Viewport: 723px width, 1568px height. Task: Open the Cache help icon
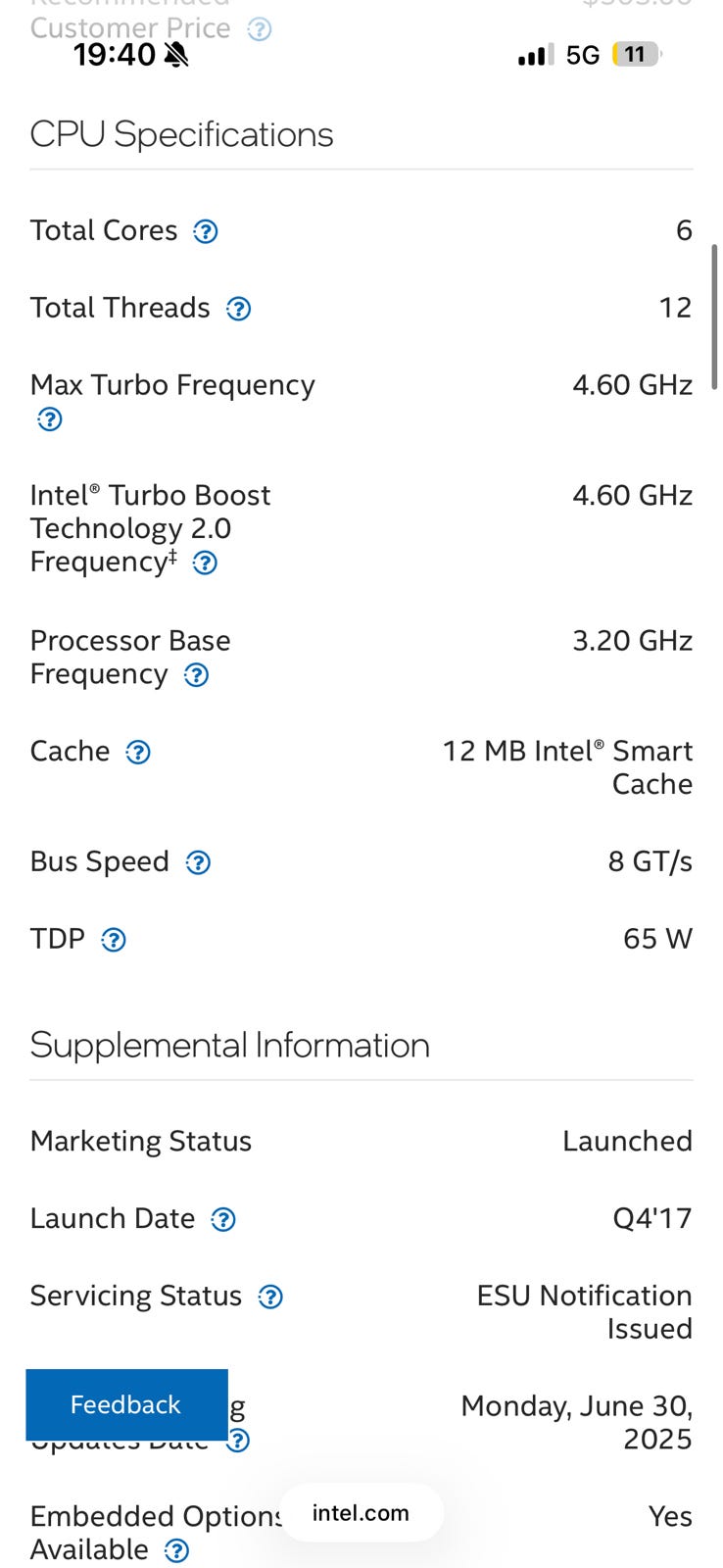(138, 752)
